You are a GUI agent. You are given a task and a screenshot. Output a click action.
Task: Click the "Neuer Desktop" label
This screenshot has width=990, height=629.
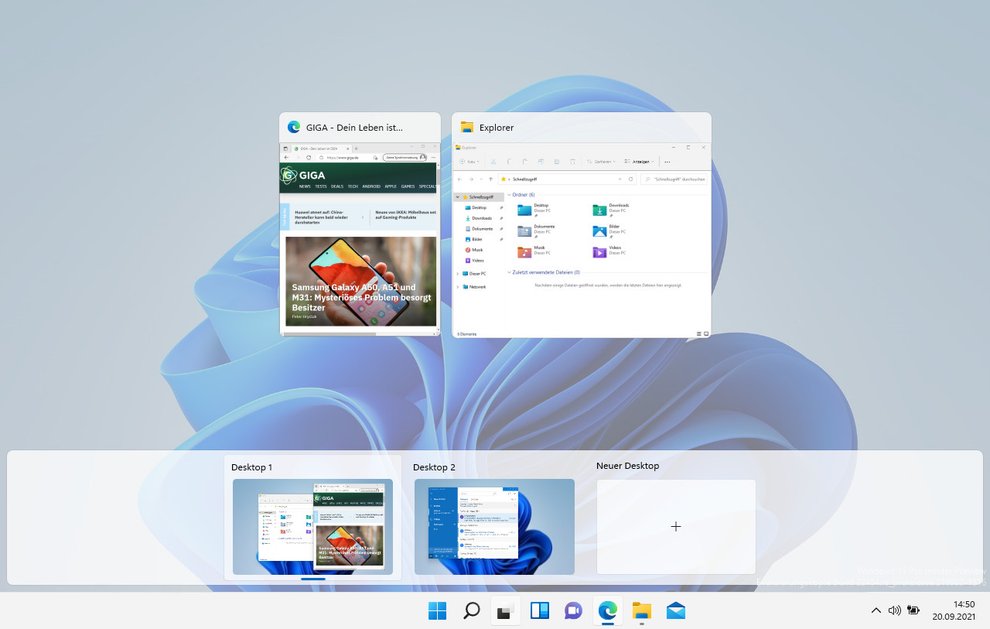(x=628, y=465)
